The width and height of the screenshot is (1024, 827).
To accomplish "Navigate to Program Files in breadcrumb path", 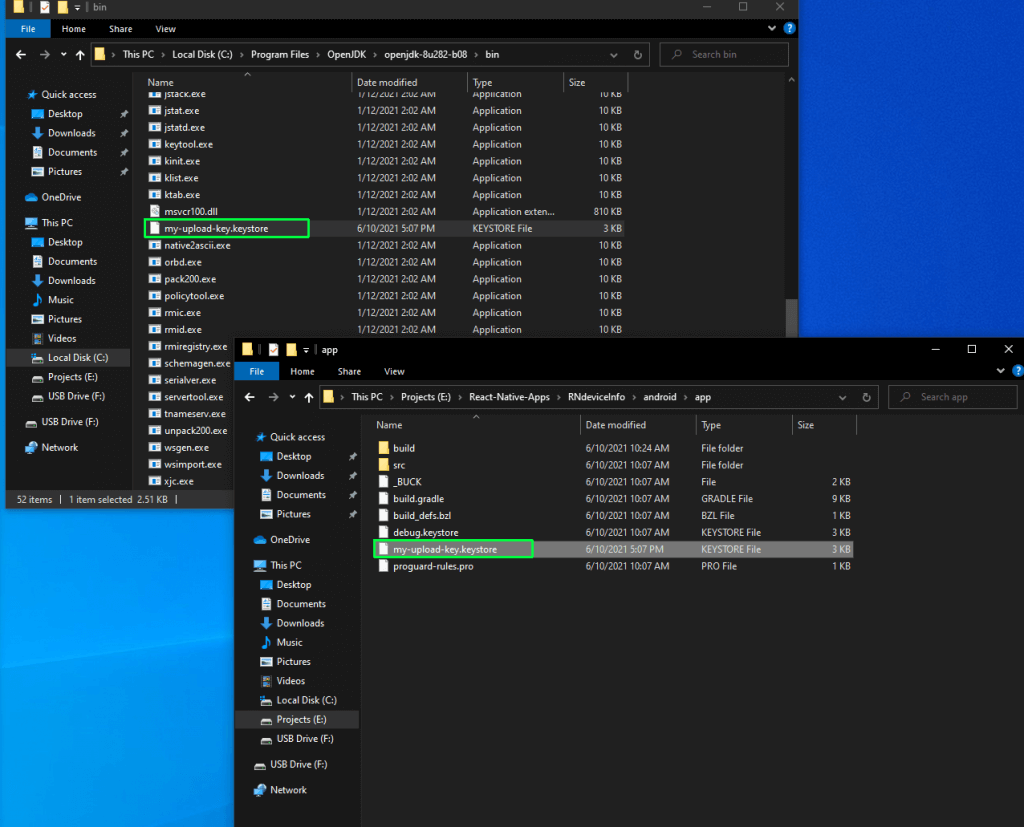I will pyautogui.click(x=283, y=54).
